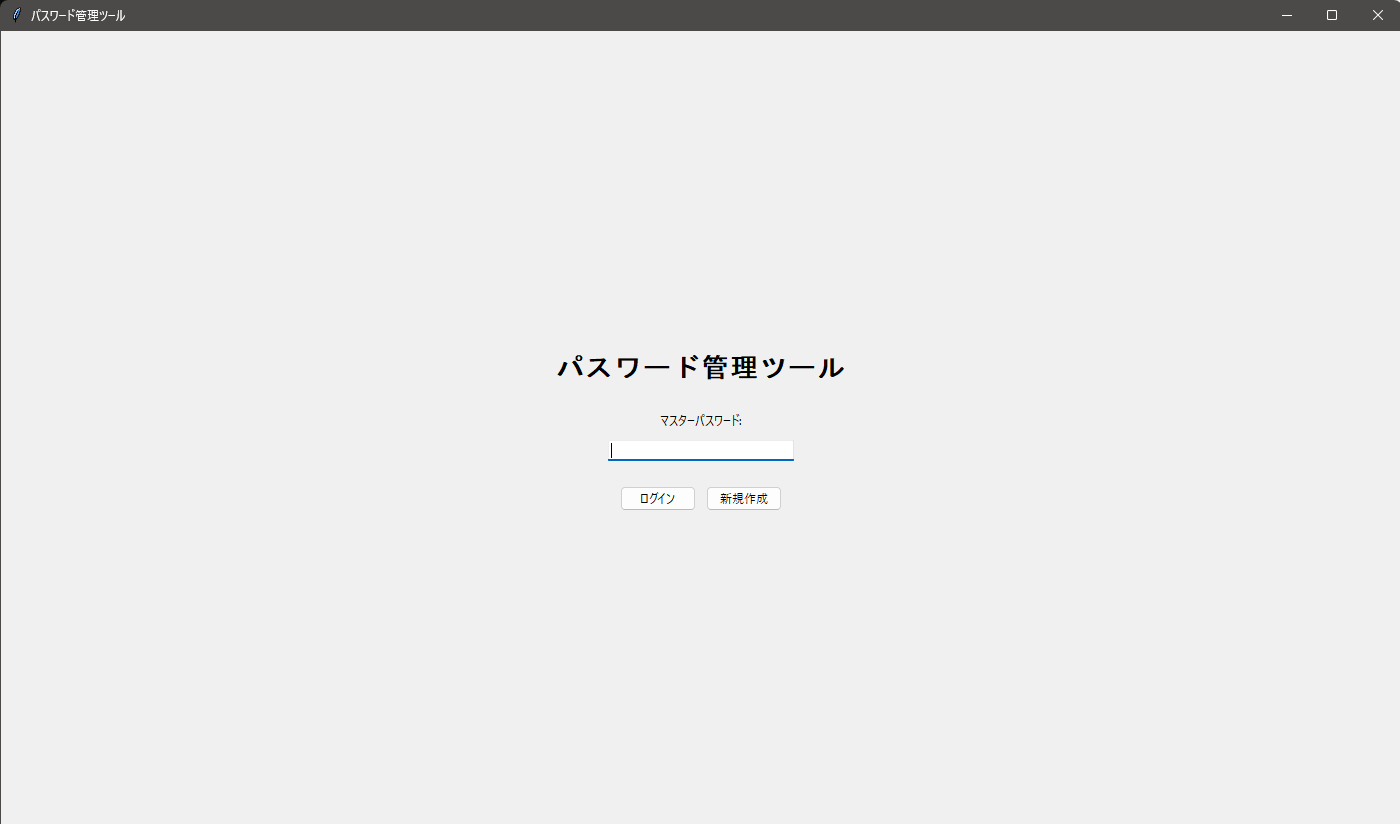Minimize the パスワード管理ツール window
This screenshot has width=1400, height=824.
[1286, 15]
